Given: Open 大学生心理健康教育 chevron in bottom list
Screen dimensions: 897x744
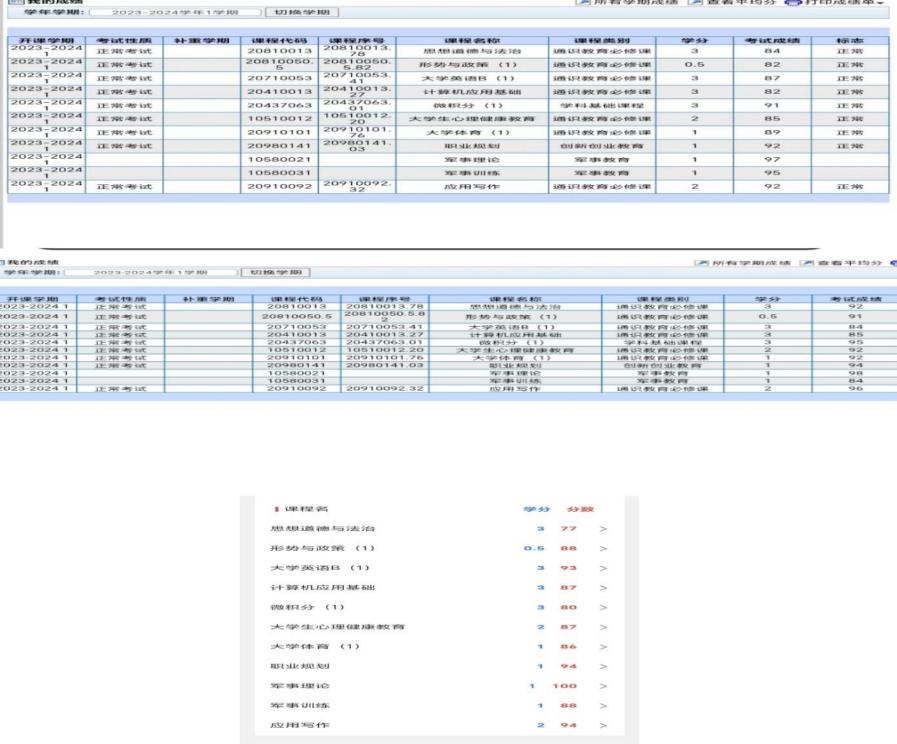Looking at the screenshot, I should 603,627.
